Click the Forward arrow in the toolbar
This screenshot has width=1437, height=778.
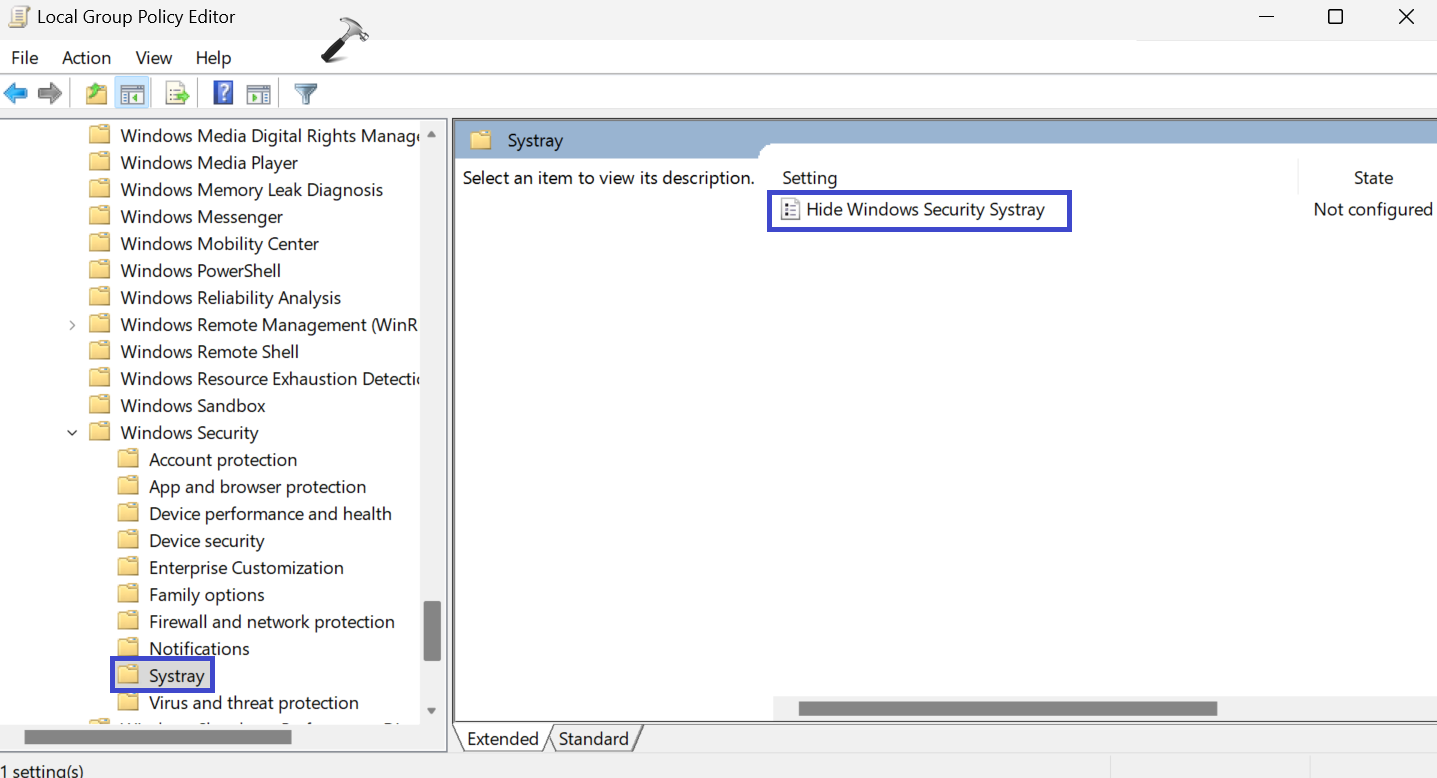pos(49,94)
